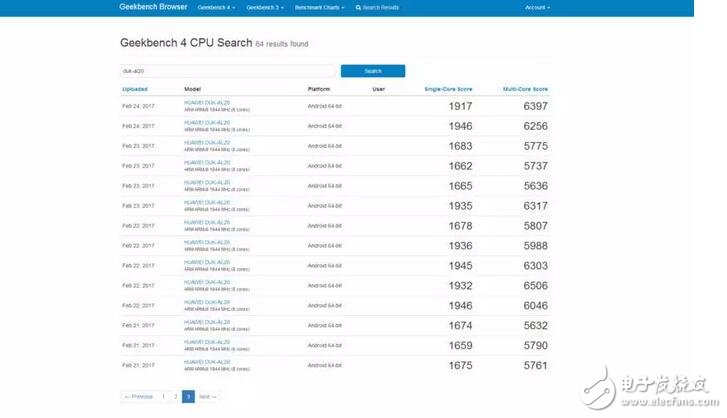This screenshot has width=727, height=418.
Task: Open HUAWEI DUK-AL20 result scoring 1917
Action: [x=207, y=102]
